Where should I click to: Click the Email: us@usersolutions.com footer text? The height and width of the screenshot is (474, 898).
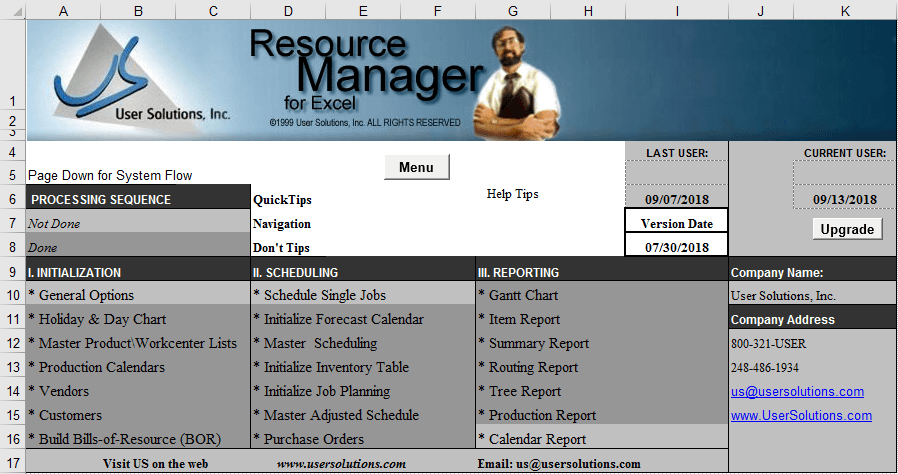coord(559,464)
